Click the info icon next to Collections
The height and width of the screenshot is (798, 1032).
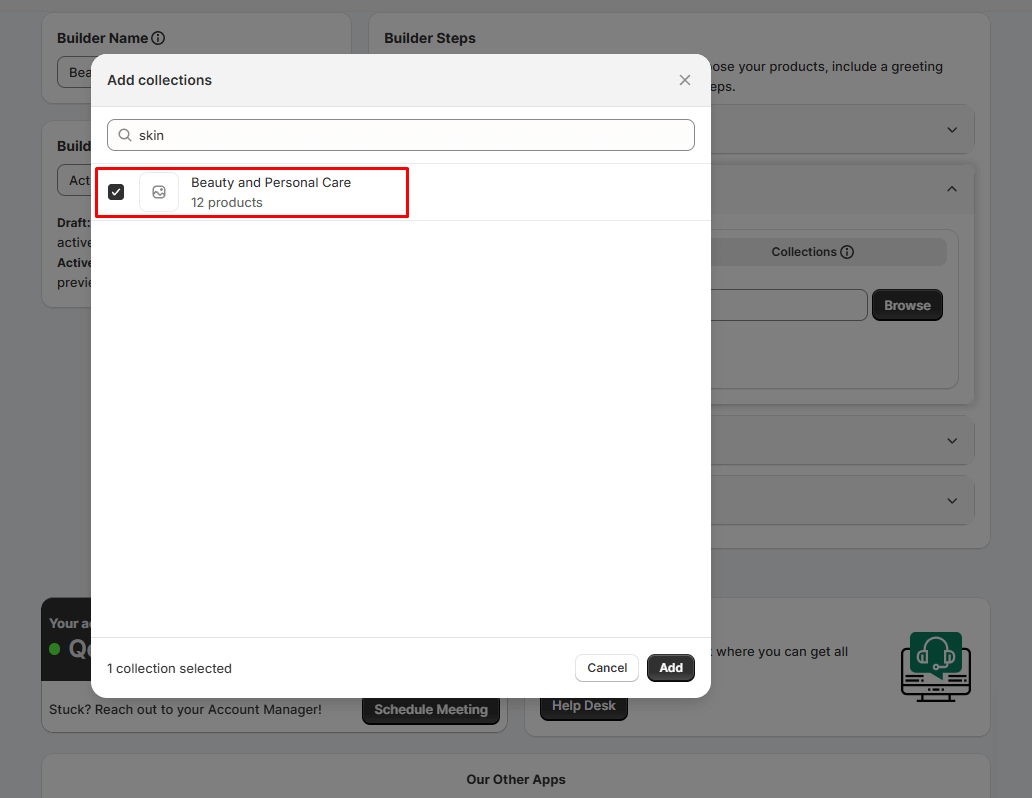click(847, 252)
